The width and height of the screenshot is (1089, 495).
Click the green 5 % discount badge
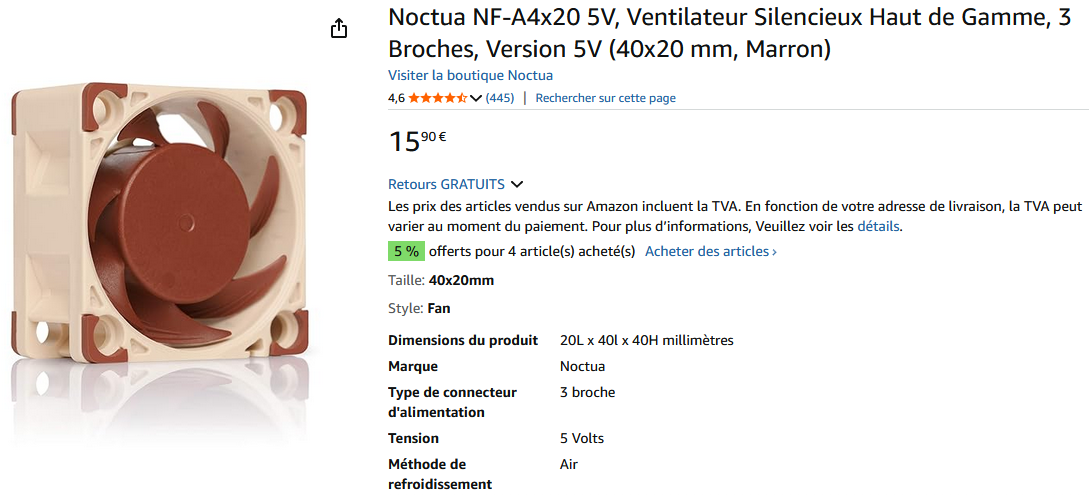tap(406, 251)
